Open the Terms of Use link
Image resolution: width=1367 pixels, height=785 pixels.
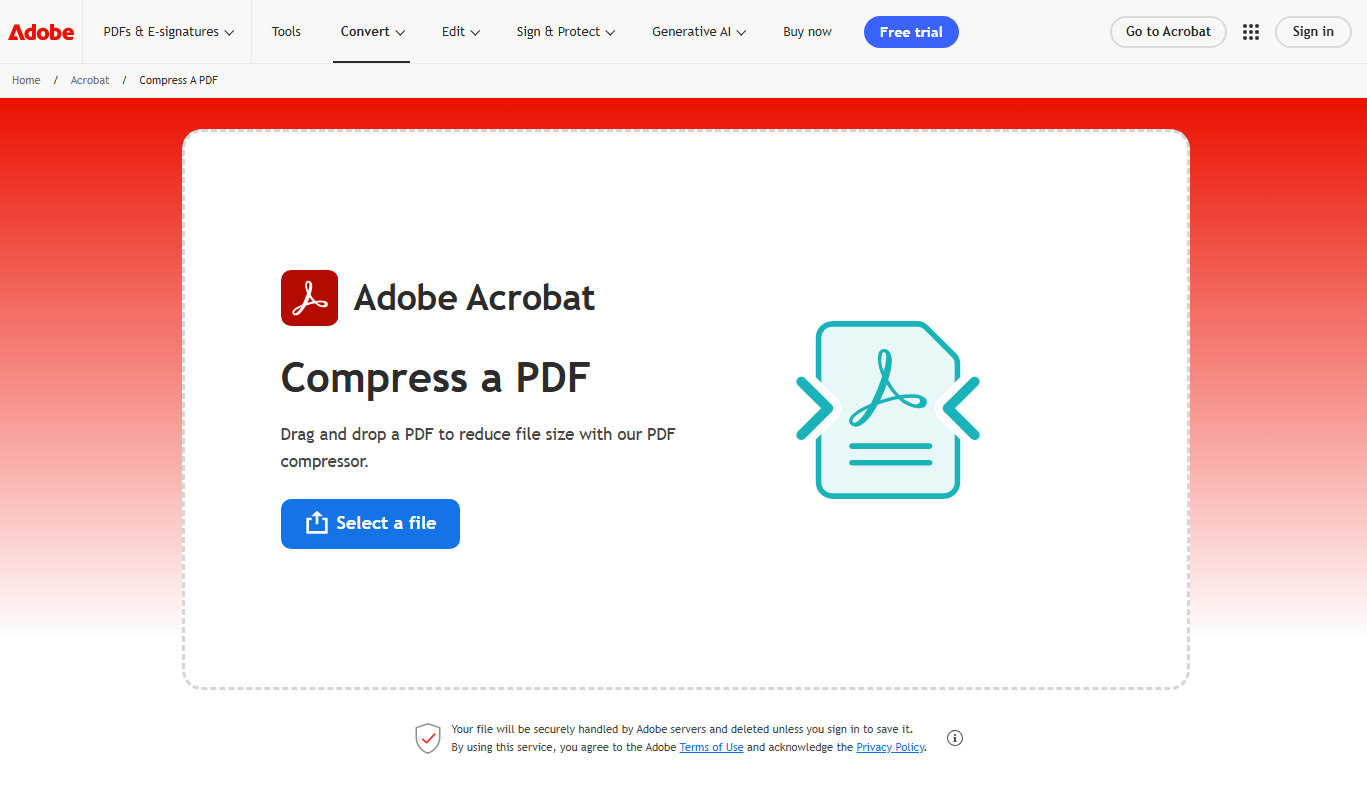(711, 747)
